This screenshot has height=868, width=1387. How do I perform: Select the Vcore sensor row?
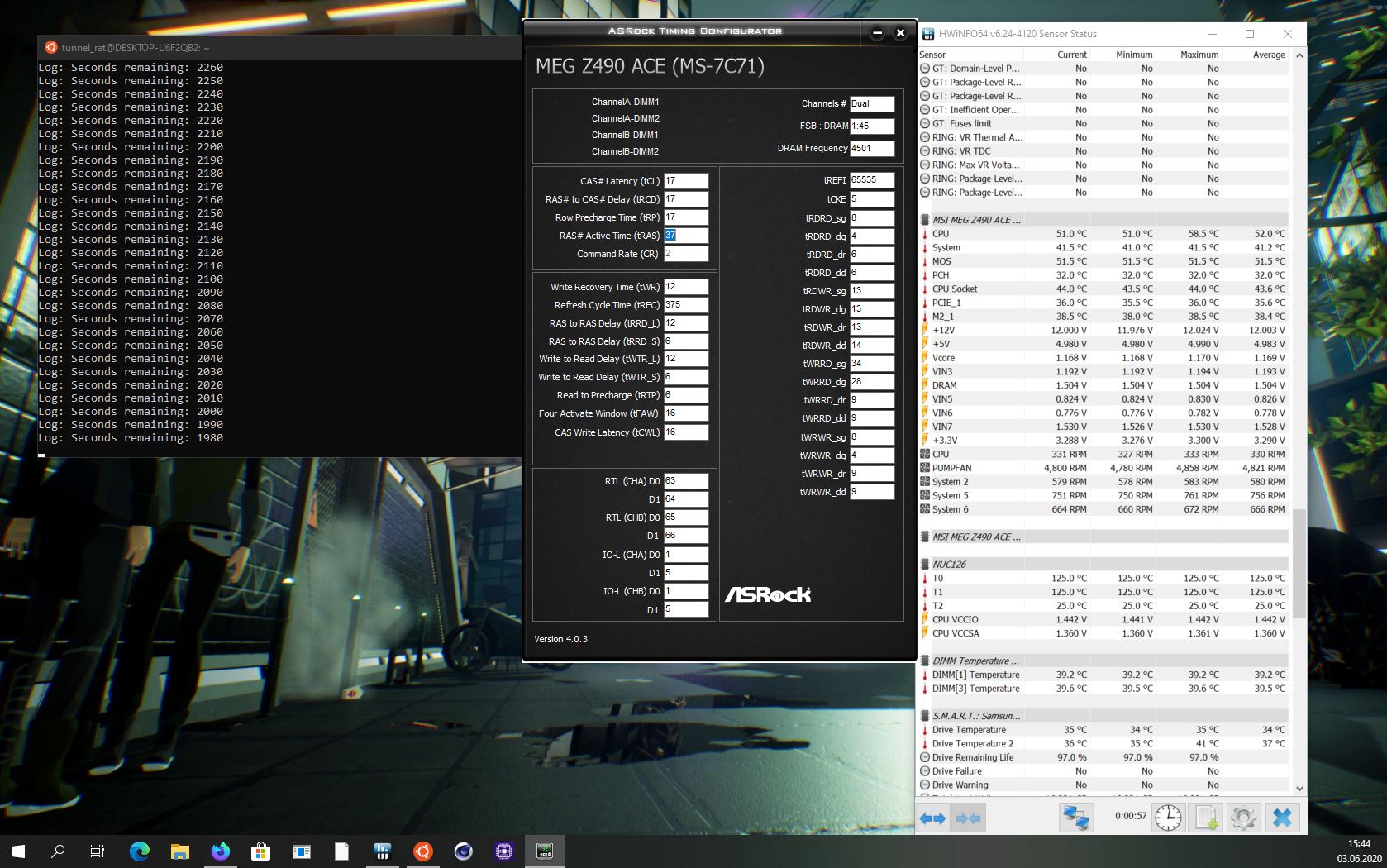(x=1103, y=358)
